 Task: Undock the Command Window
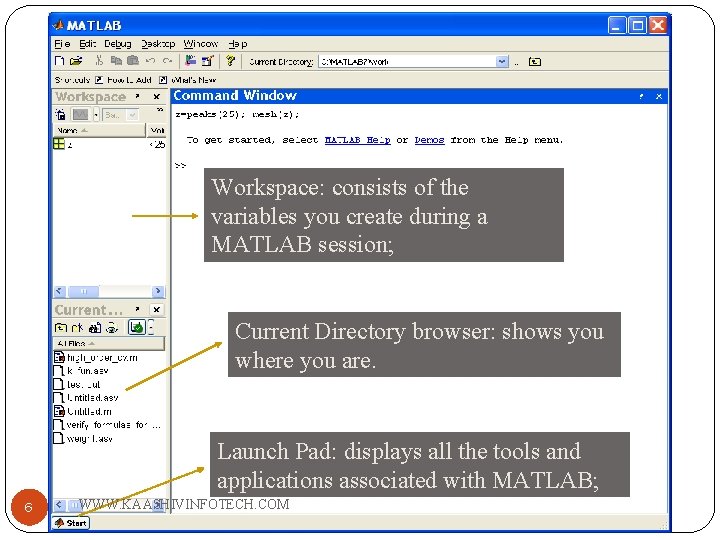[641, 96]
